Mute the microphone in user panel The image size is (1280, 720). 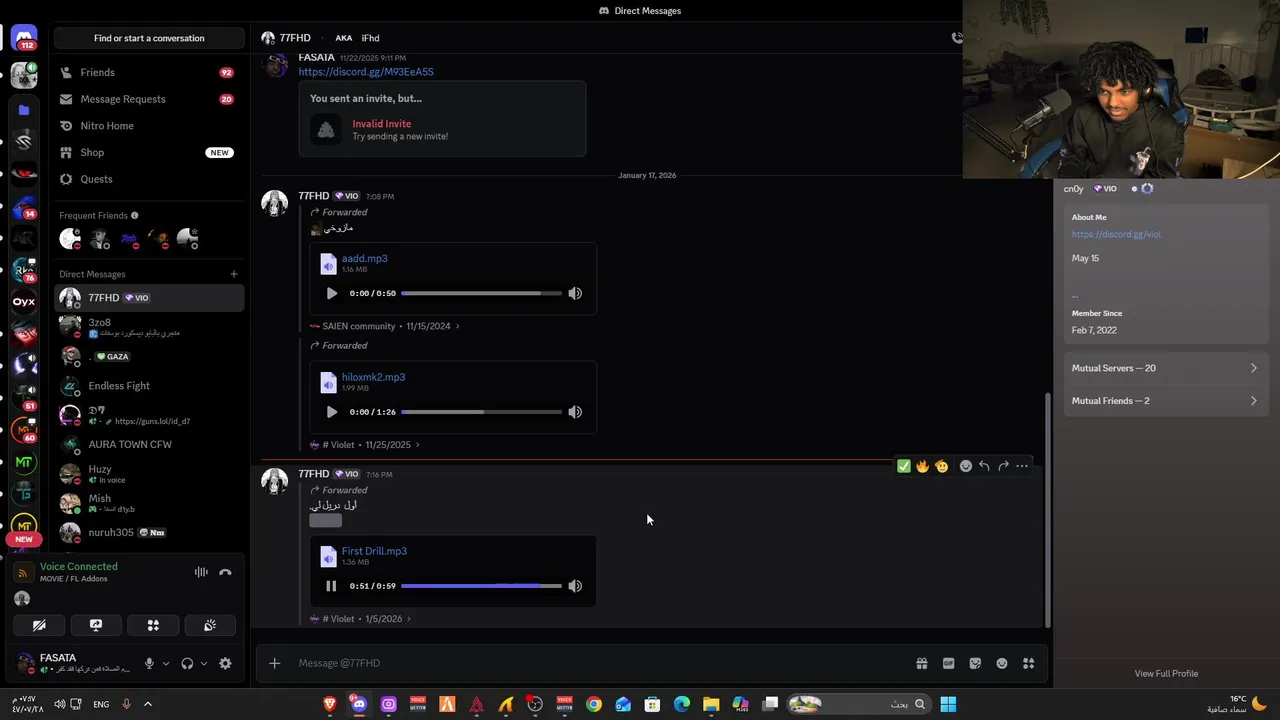tap(149, 663)
